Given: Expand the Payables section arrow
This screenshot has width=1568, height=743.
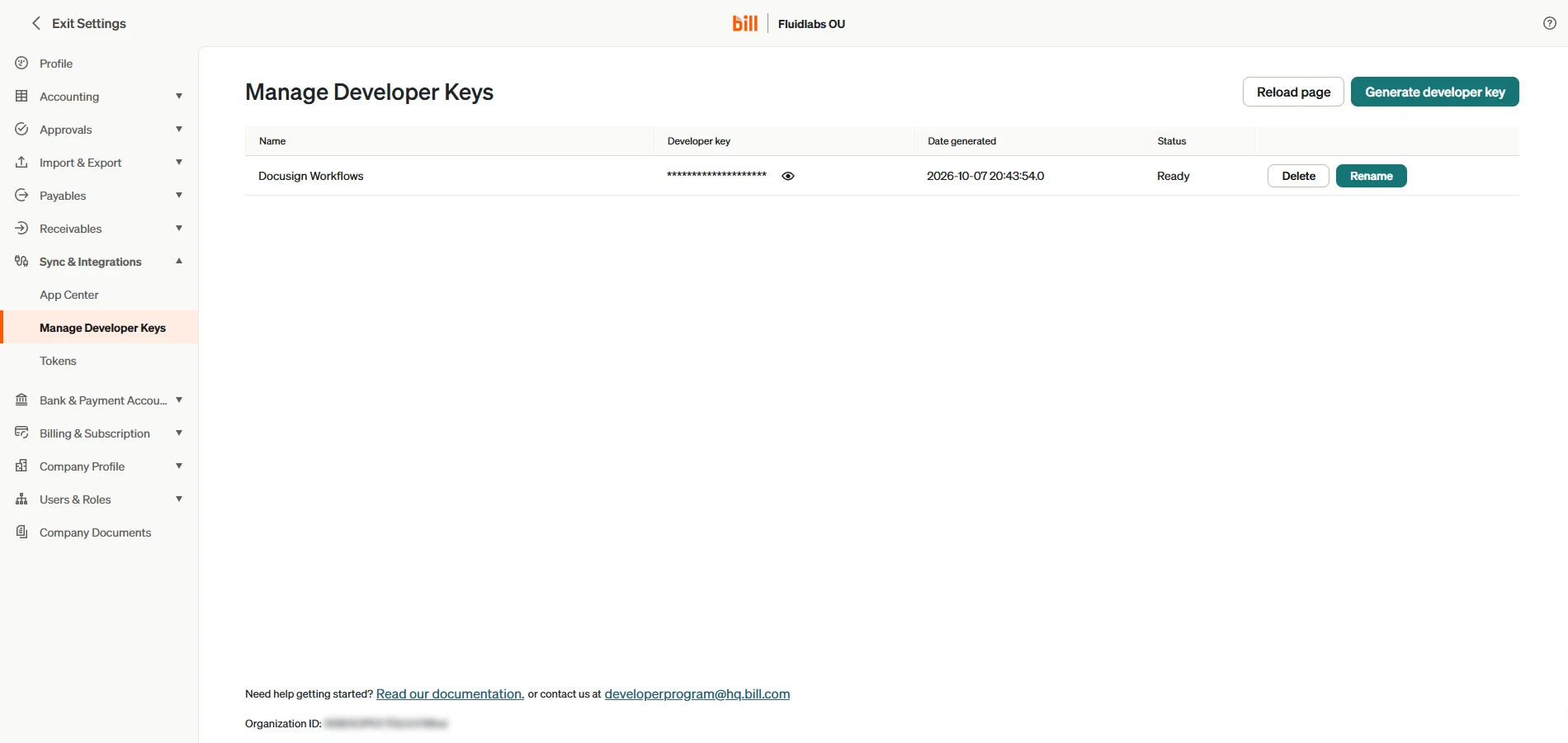Looking at the screenshot, I should pos(179,195).
